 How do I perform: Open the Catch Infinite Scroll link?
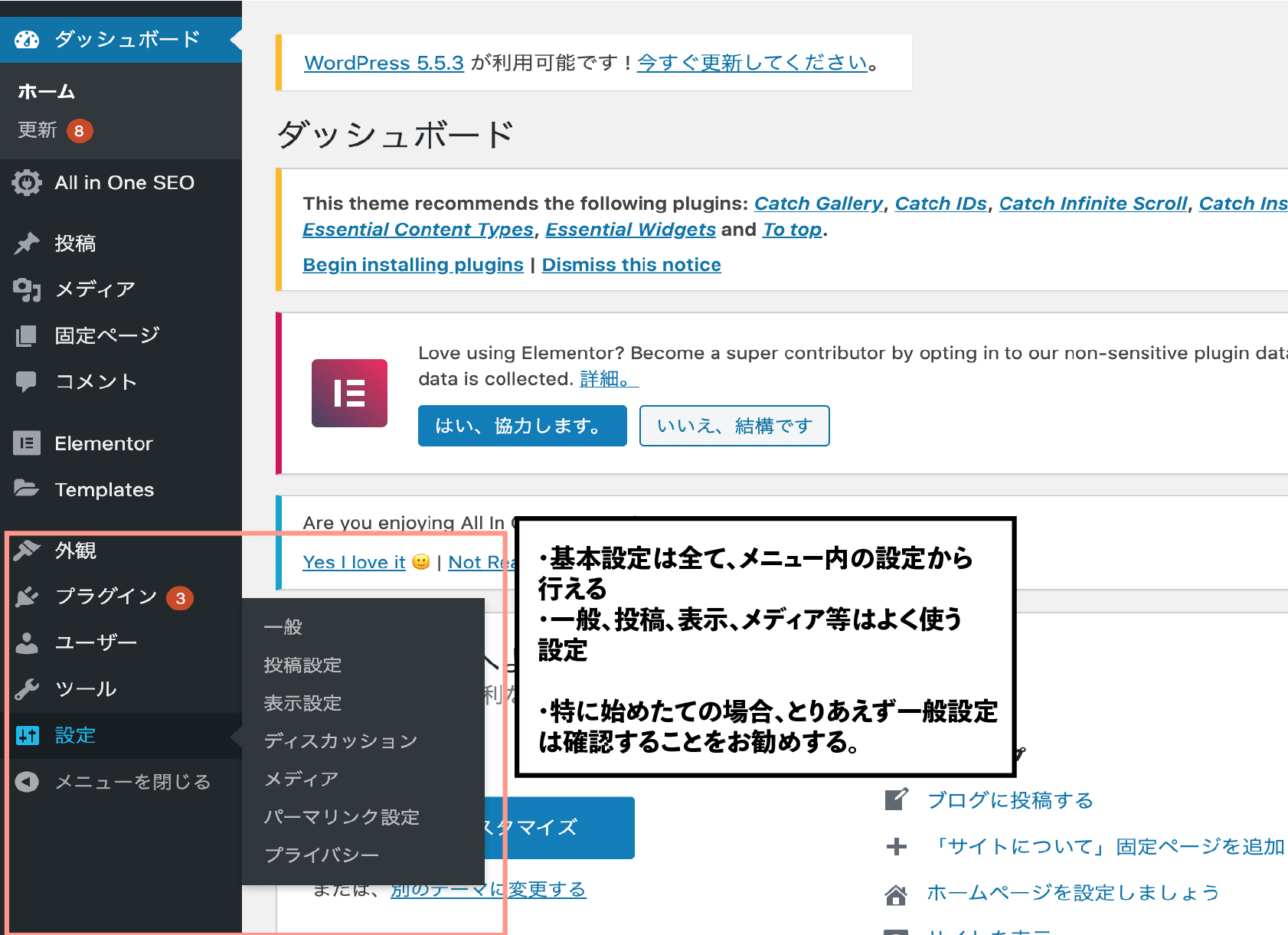(1093, 204)
